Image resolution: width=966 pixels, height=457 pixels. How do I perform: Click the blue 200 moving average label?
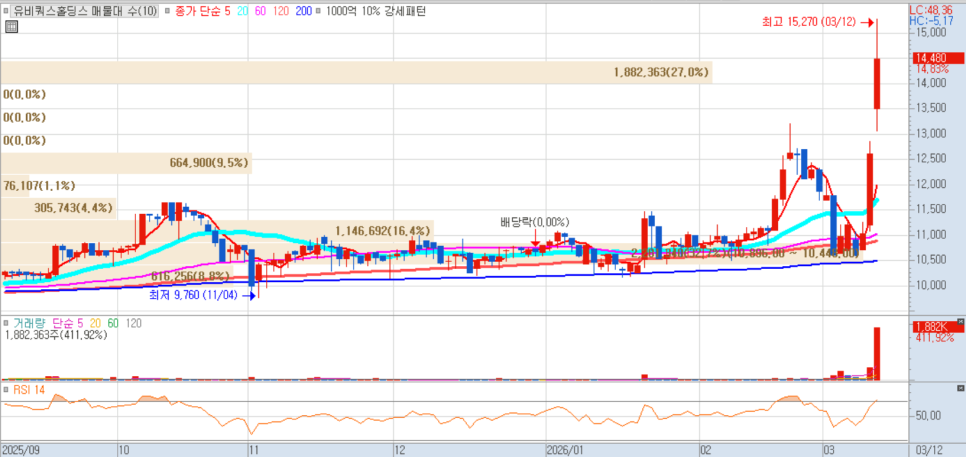click(x=303, y=10)
